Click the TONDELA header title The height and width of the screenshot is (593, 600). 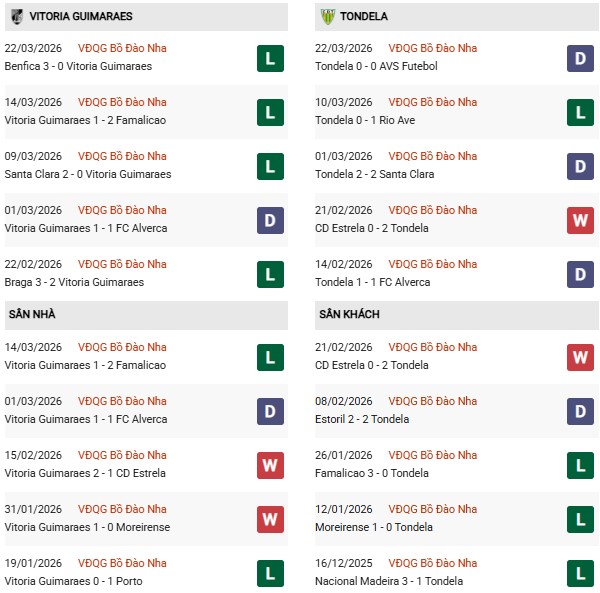click(x=364, y=17)
